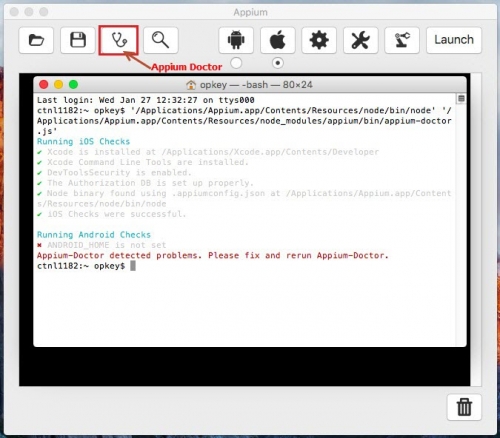Open Android settings with robot icon
This screenshot has width=500, height=438.
pyautogui.click(x=236, y=40)
